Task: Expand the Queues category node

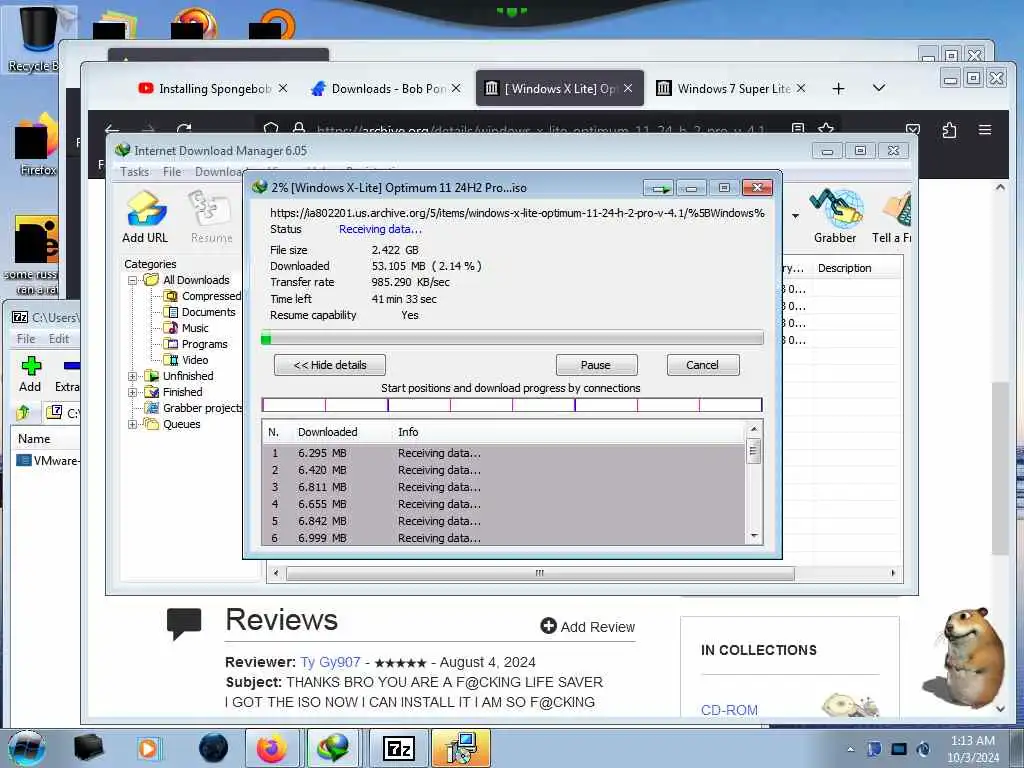Action: tap(133, 424)
